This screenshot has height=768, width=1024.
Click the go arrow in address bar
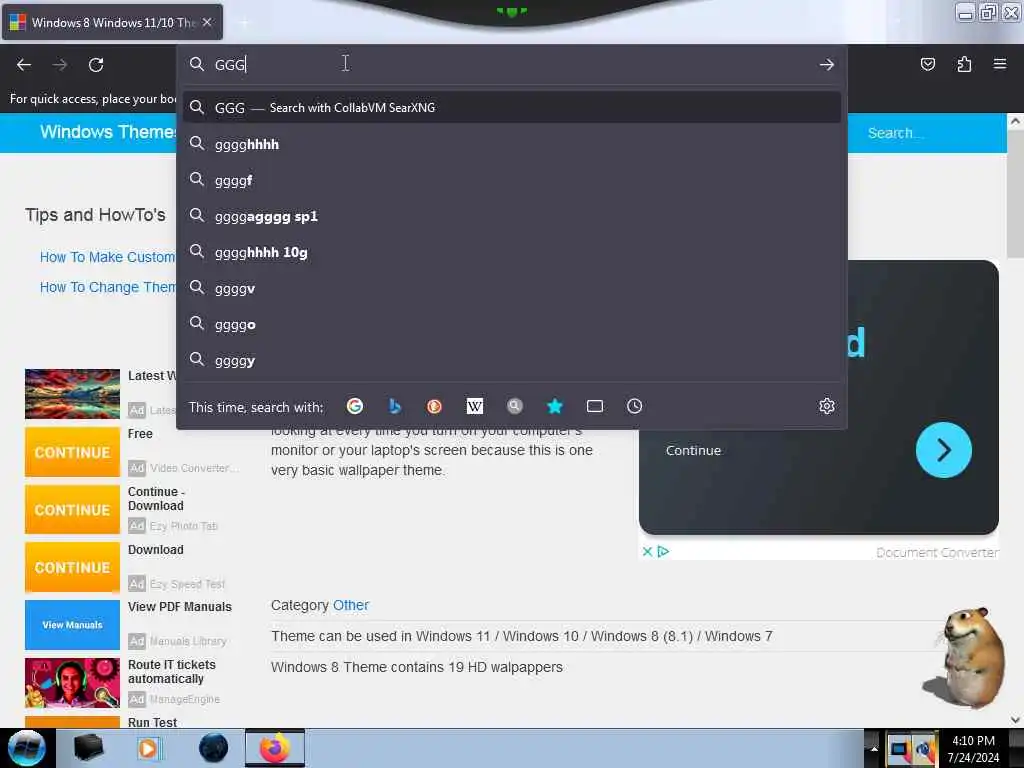[827, 65]
